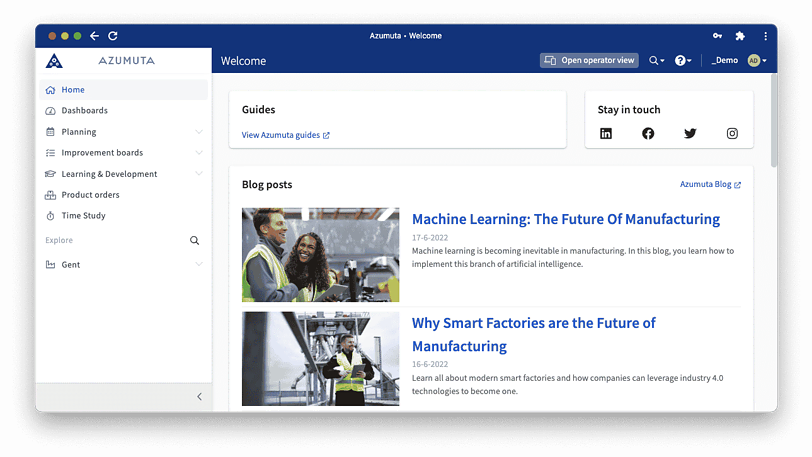
Task: Open the key password icon
Action: tap(717, 36)
